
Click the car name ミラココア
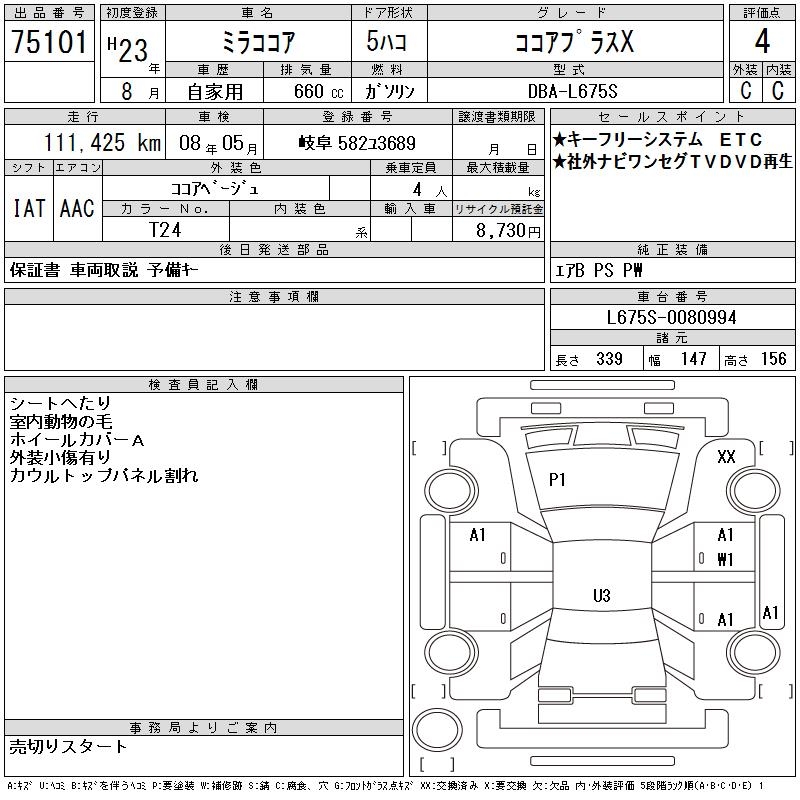(258, 42)
